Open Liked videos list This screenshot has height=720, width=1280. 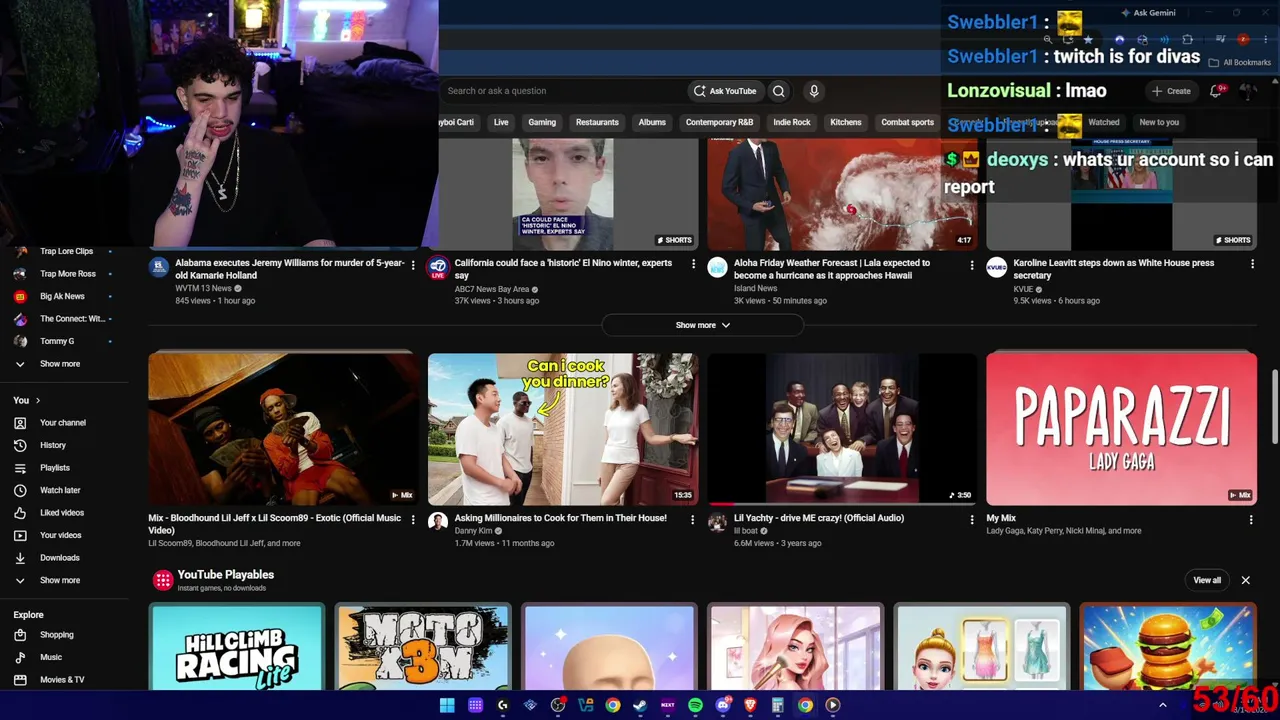(61, 513)
